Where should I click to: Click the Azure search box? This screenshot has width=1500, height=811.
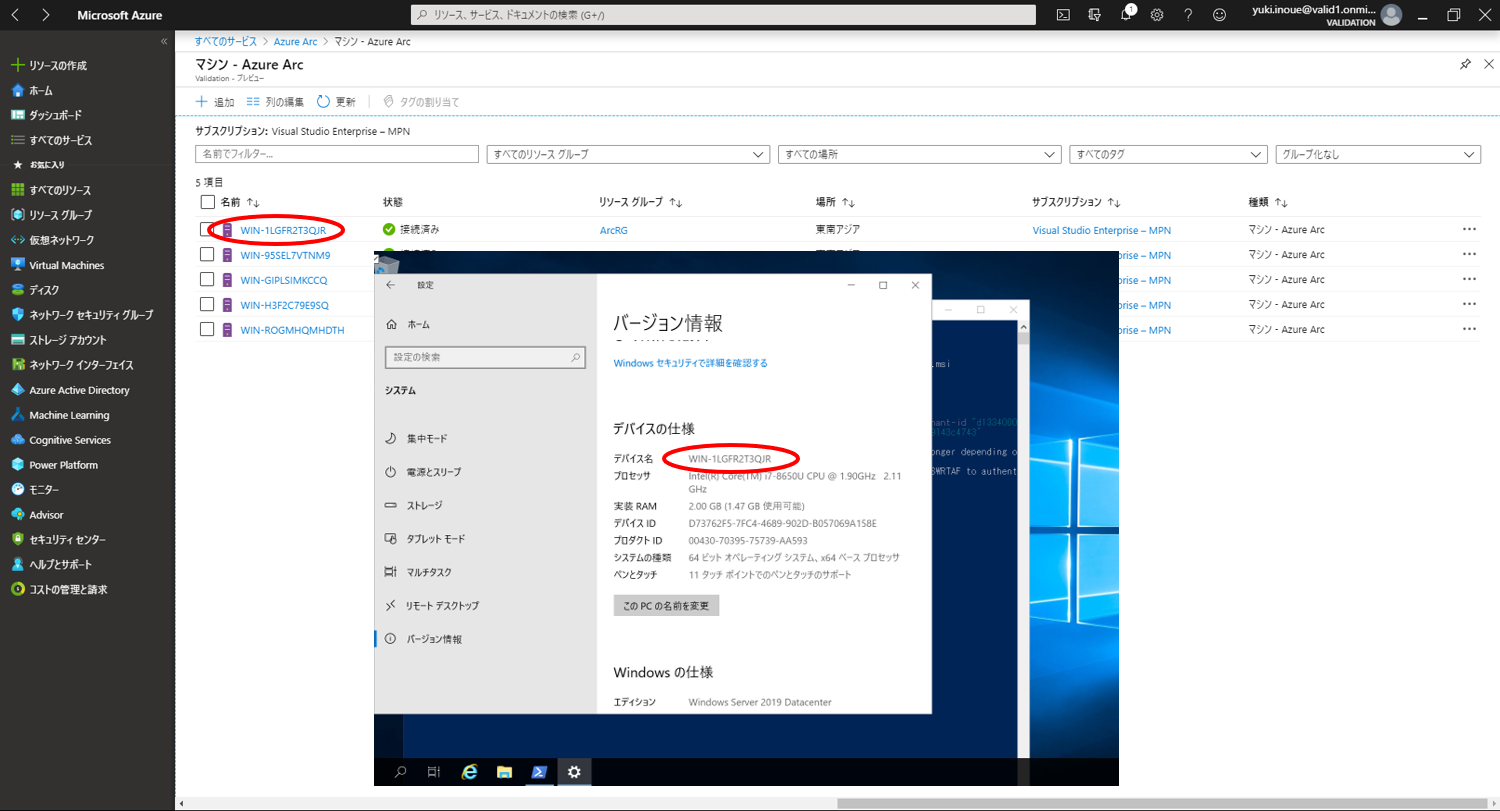[723, 15]
